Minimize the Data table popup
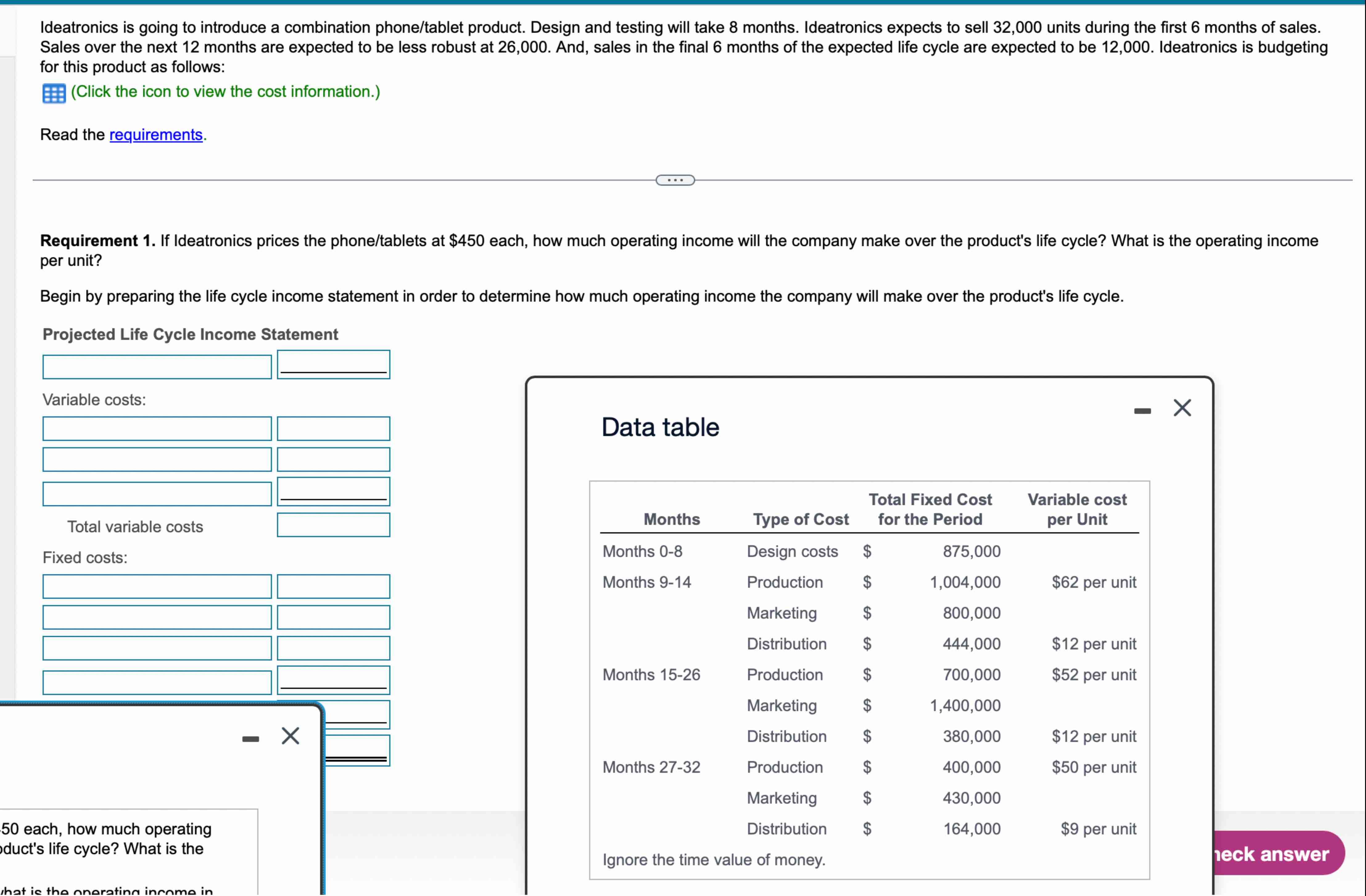 pos(1142,411)
